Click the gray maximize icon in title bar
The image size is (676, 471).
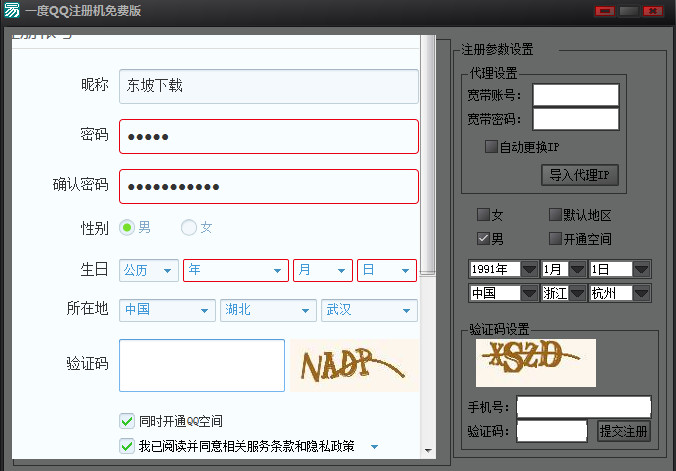tap(629, 11)
